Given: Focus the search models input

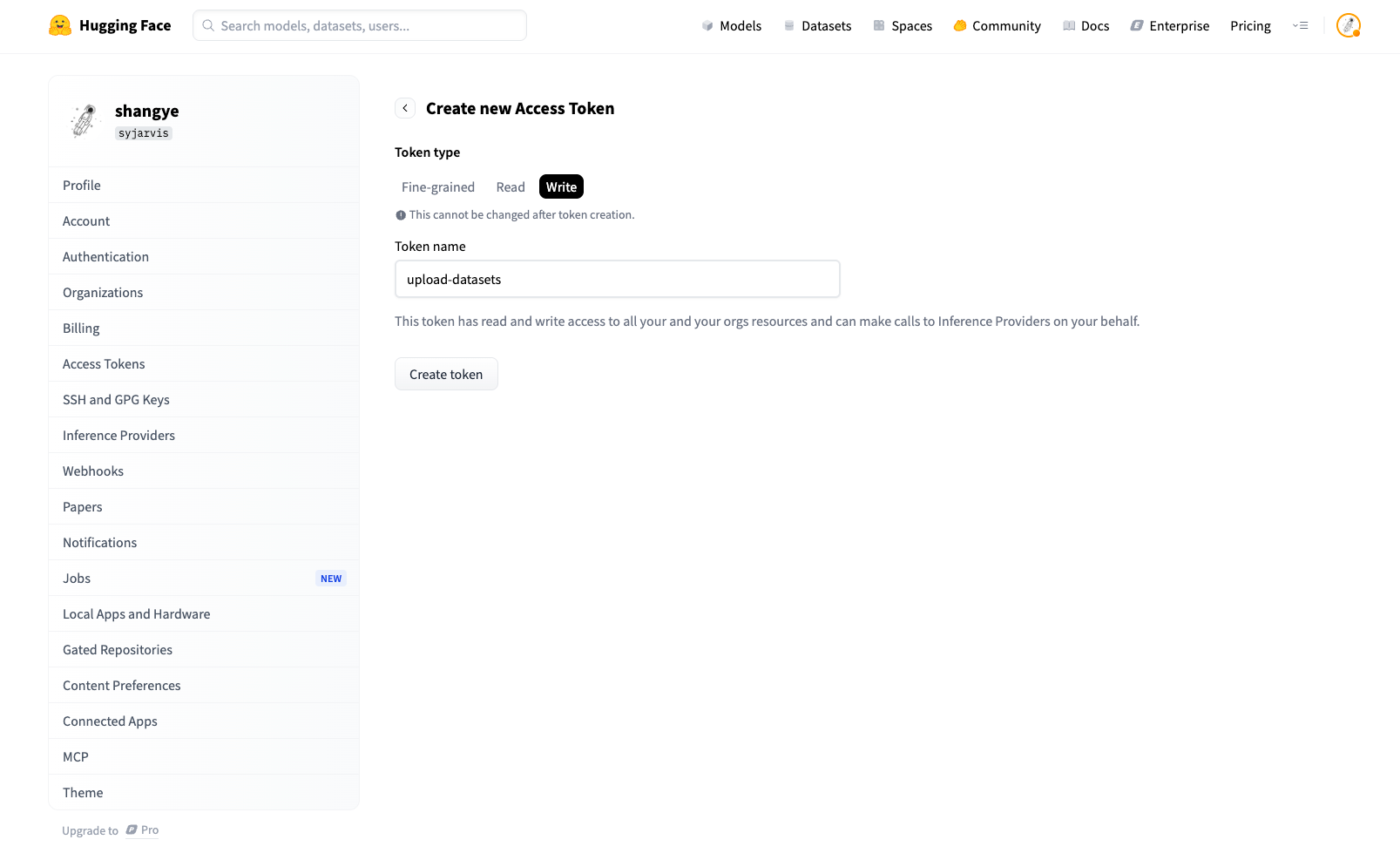Looking at the screenshot, I should (x=360, y=25).
